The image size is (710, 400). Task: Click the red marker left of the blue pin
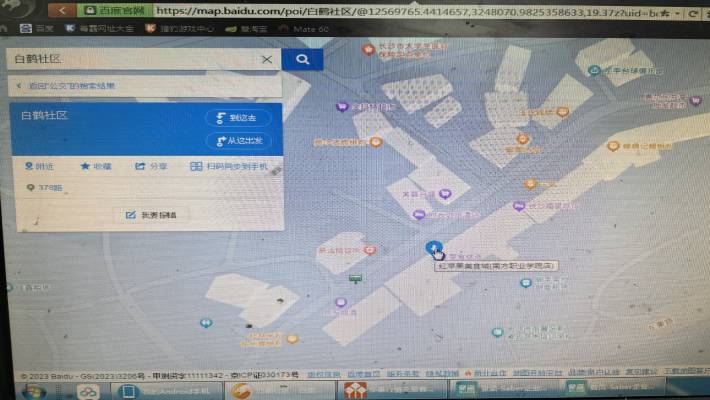coord(370,250)
